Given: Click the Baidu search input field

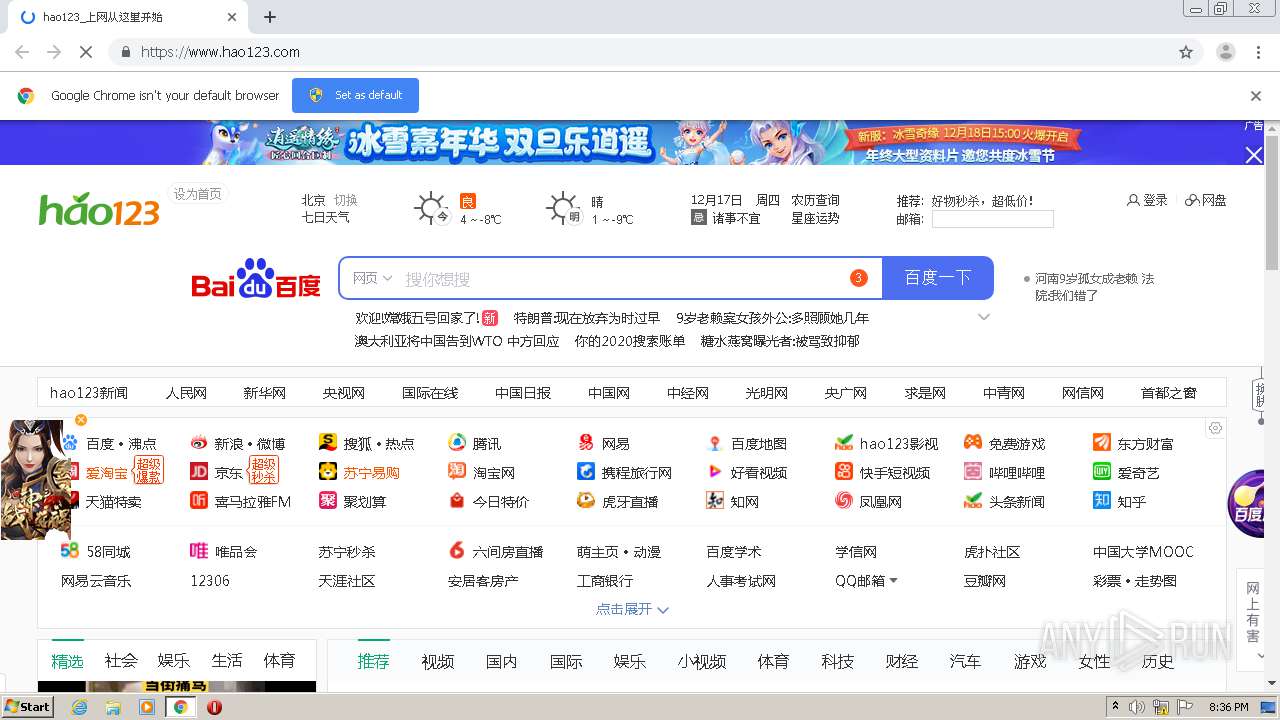Looking at the screenshot, I should point(620,278).
